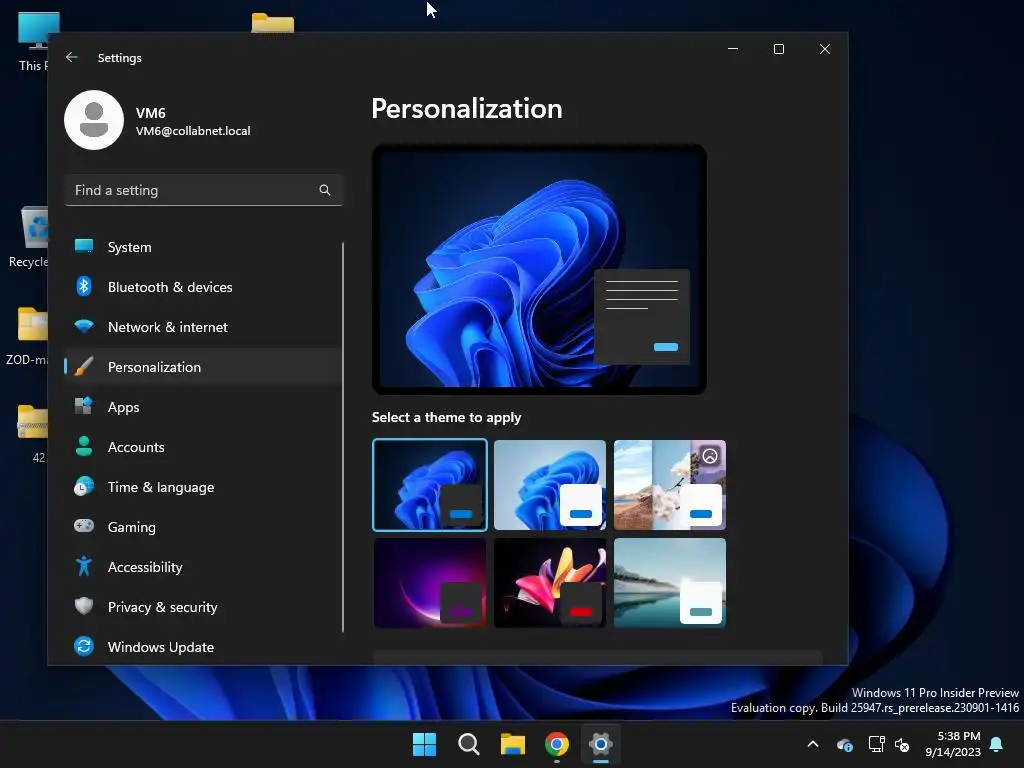Viewport: 1024px width, 768px height.
Task: Open the Windows Start button
Action: 424,744
